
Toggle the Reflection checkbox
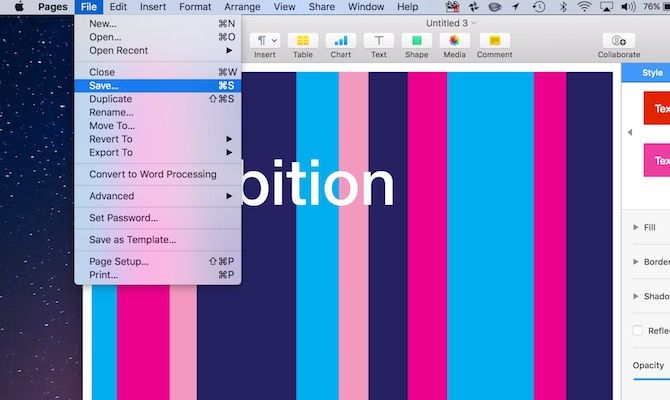tap(638, 330)
